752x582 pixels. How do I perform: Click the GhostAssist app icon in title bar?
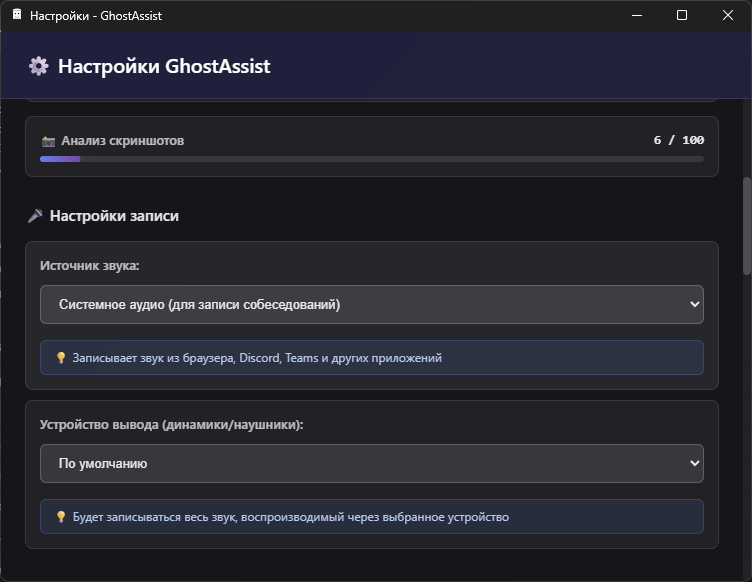pos(16,15)
